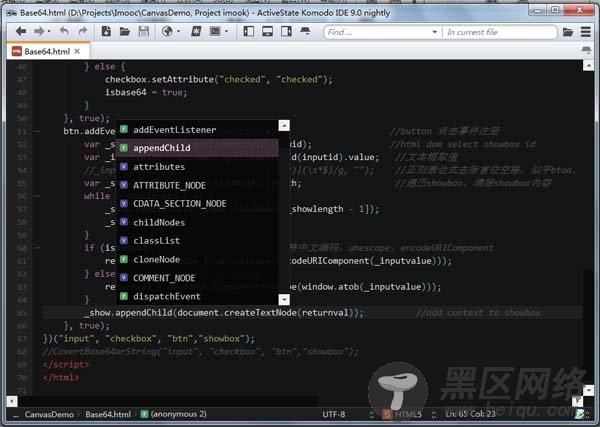Collapse the code fold at line 51
Screen dimensions: 600x427
point(36,131)
